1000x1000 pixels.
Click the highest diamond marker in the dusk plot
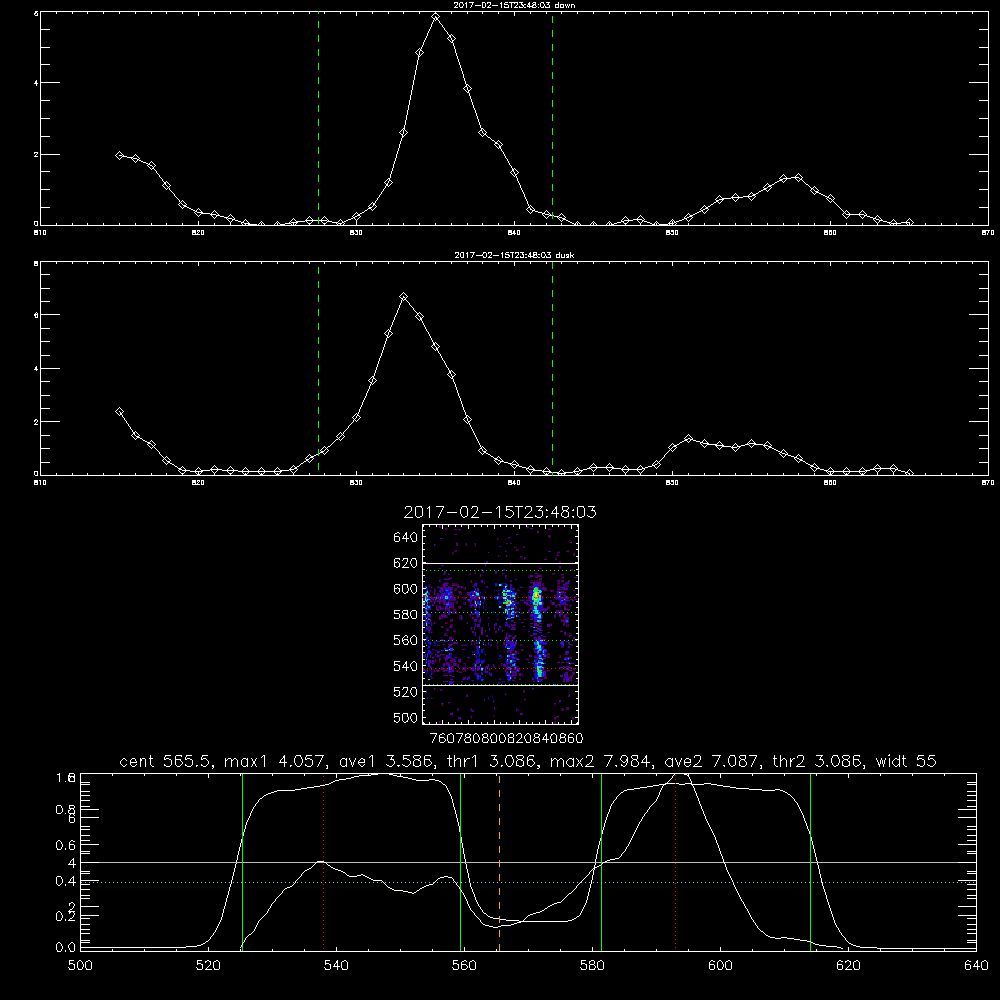(x=404, y=297)
